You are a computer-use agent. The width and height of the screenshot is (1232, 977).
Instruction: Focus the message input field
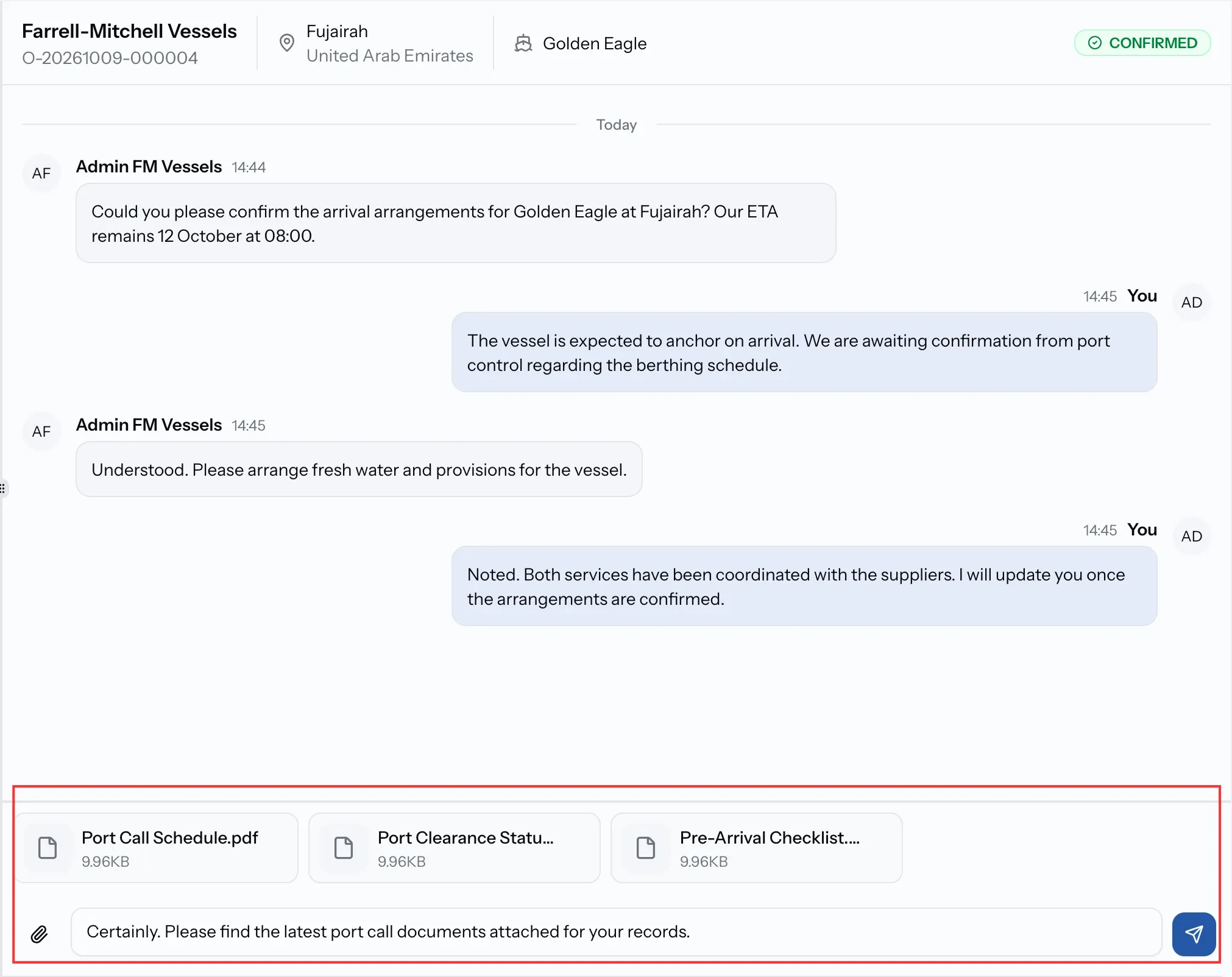(x=617, y=932)
